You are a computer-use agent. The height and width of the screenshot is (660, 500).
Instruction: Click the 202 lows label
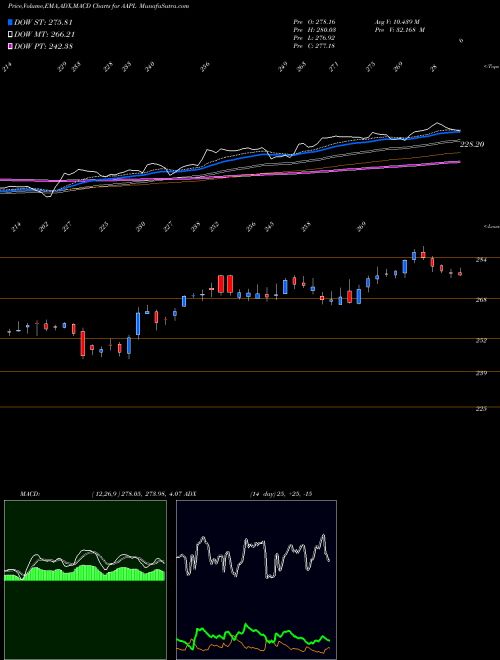(44, 227)
